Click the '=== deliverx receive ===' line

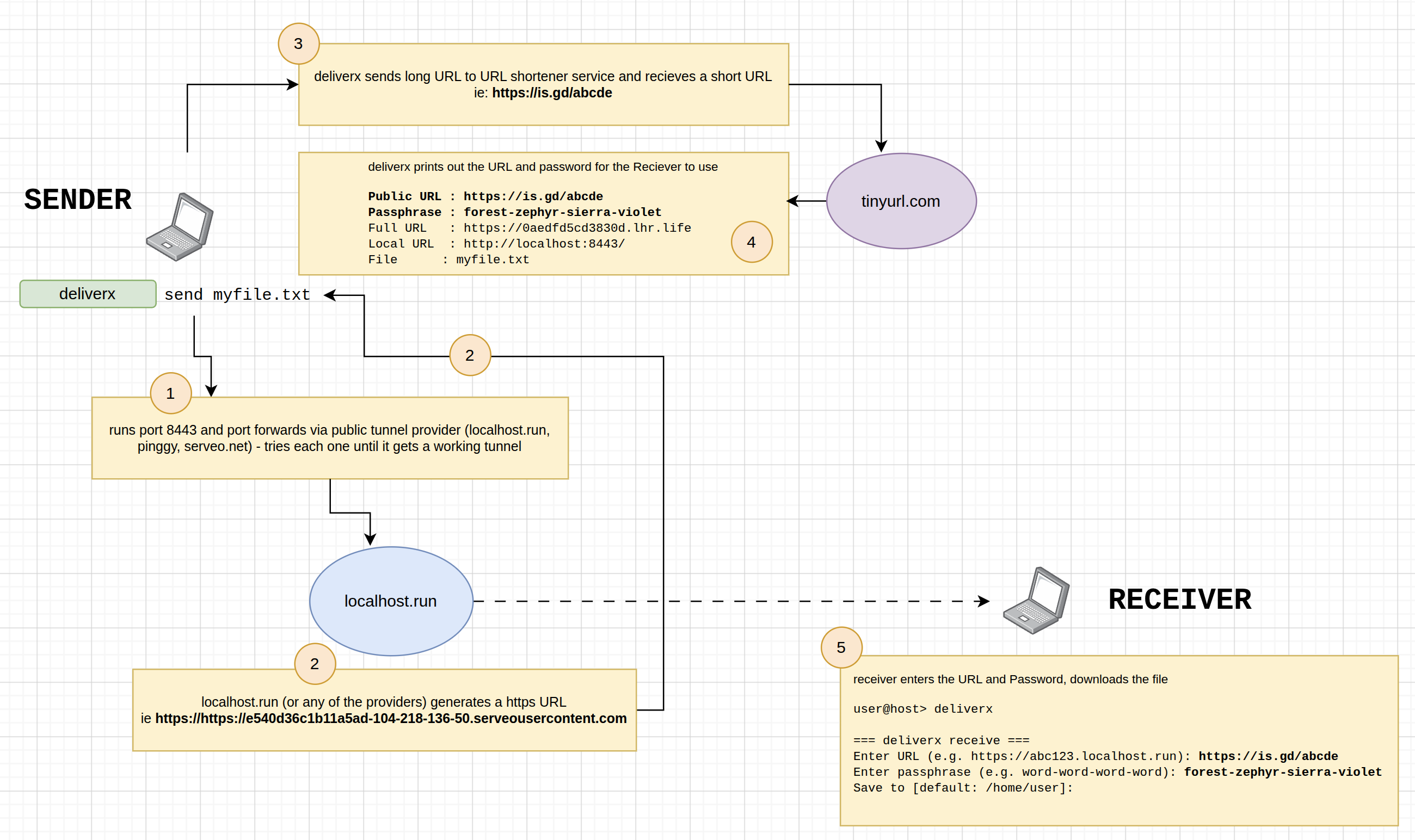coord(941,740)
